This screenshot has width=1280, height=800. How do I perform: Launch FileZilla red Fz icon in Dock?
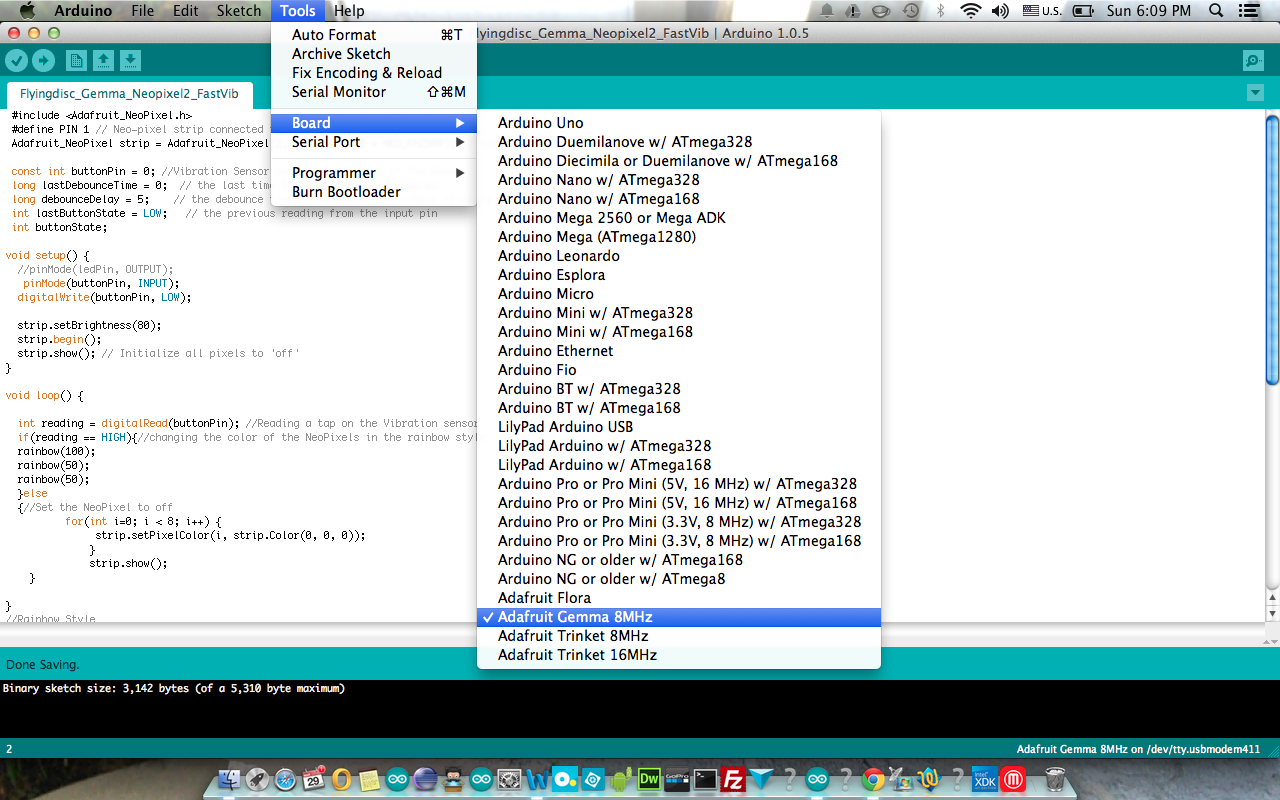[x=734, y=779]
